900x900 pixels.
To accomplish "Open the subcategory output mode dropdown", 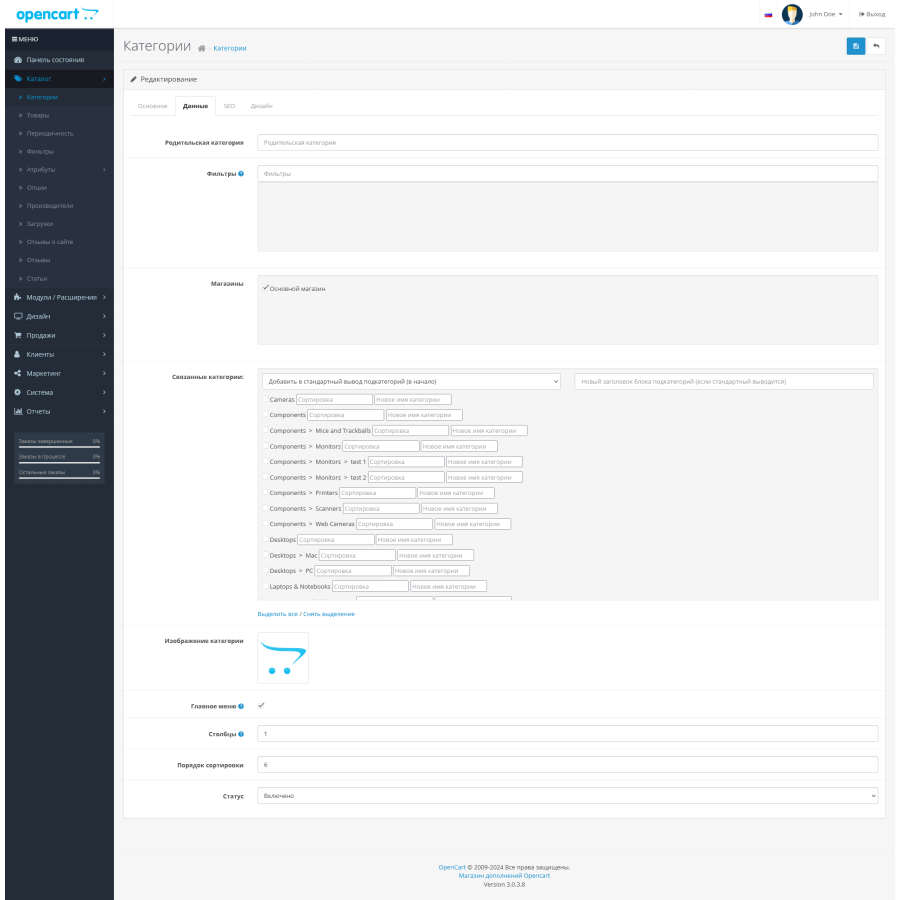I will [x=411, y=382].
